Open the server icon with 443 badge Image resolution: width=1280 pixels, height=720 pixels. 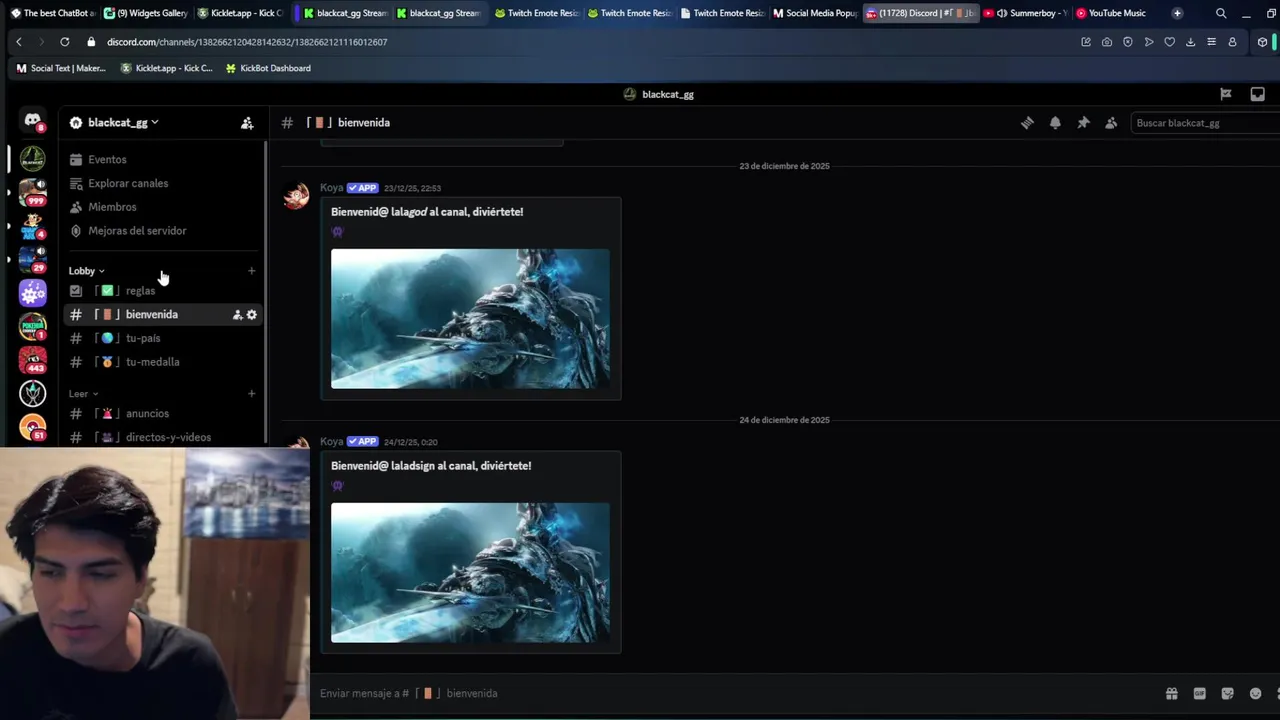tap(32, 360)
